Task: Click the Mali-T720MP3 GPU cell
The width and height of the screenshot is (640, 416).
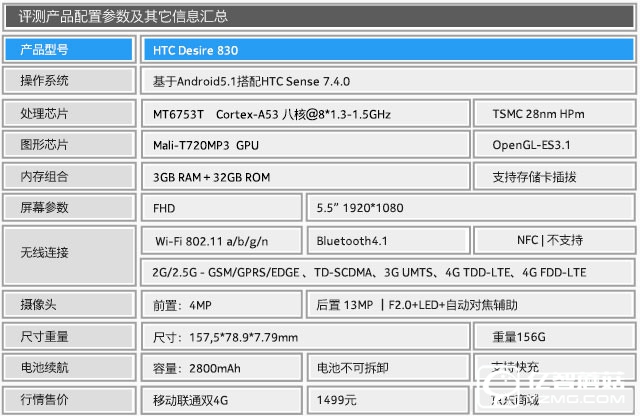Action: pyautogui.click(x=304, y=145)
